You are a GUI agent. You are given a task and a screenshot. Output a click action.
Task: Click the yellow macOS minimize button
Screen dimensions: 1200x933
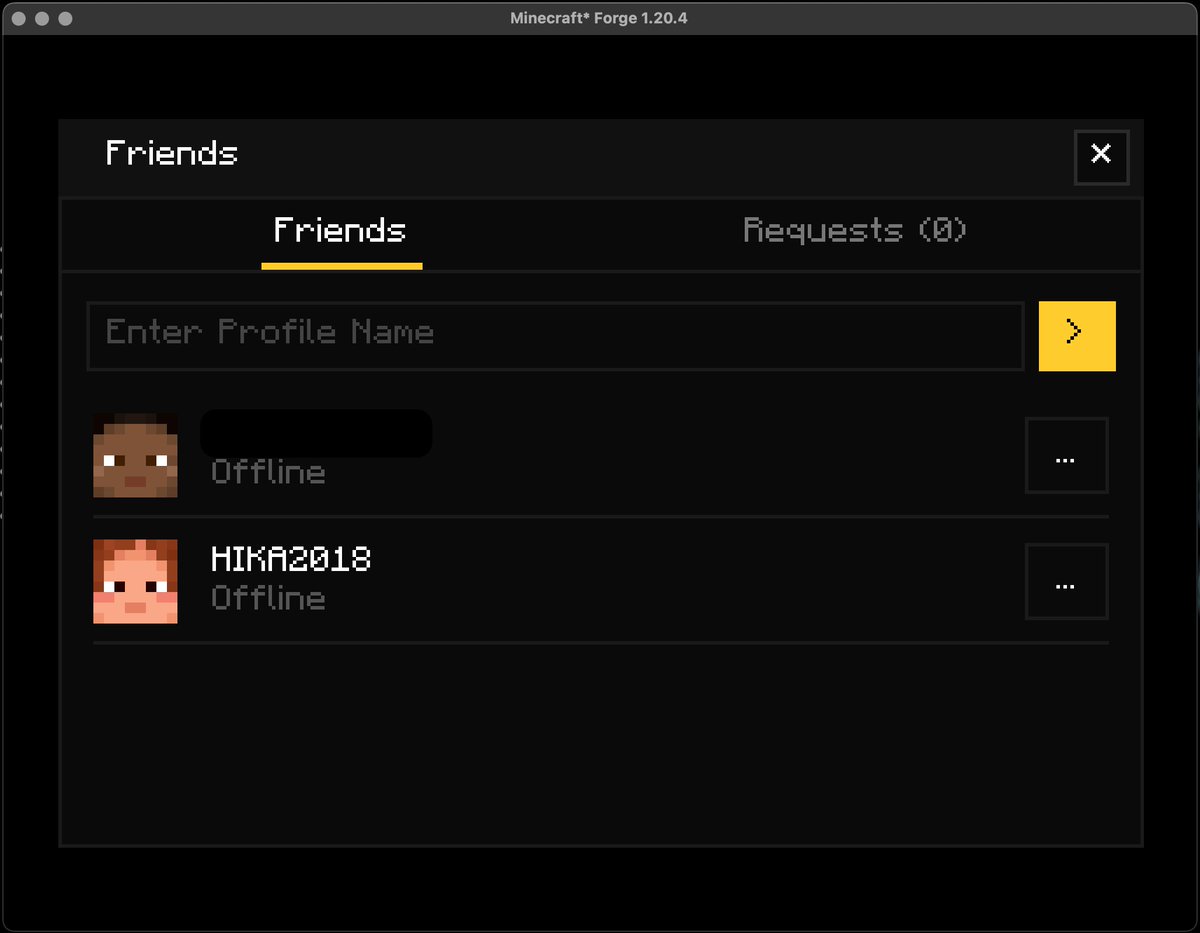[42, 19]
